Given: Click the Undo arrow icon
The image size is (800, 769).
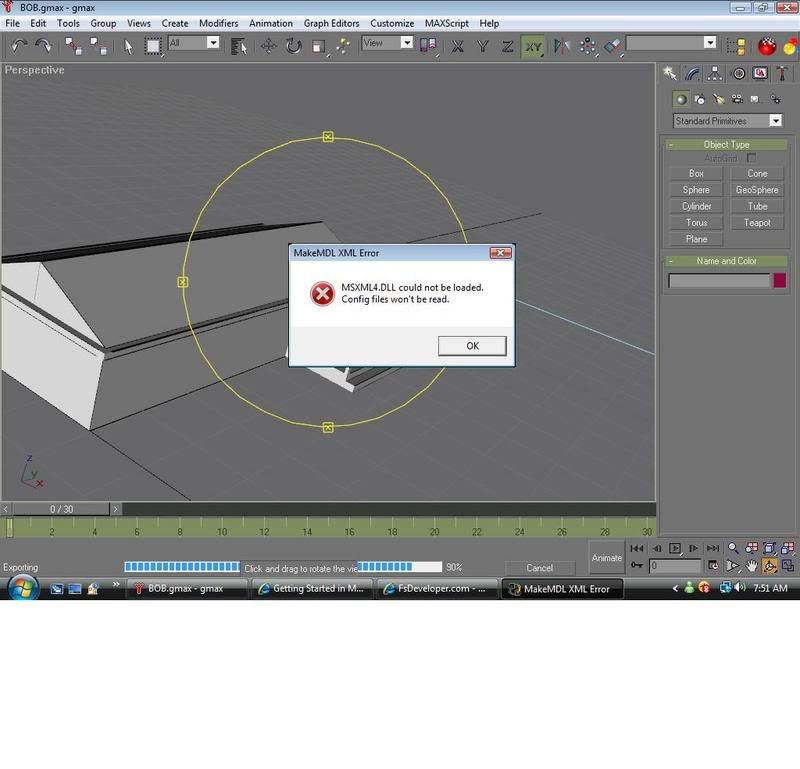Looking at the screenshot, I should pyautogui.click(x=19, y=45).
